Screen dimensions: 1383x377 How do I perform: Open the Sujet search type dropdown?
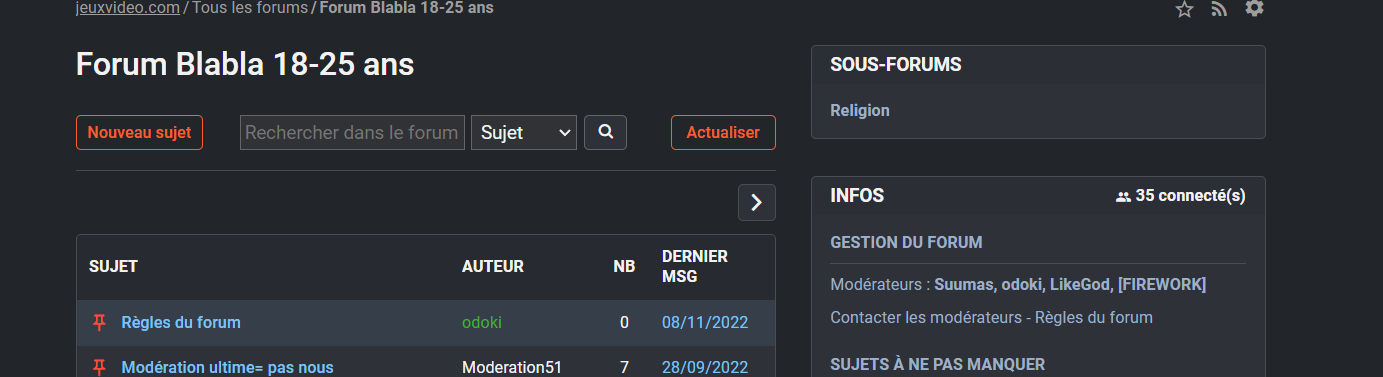[x=523, y=132]
